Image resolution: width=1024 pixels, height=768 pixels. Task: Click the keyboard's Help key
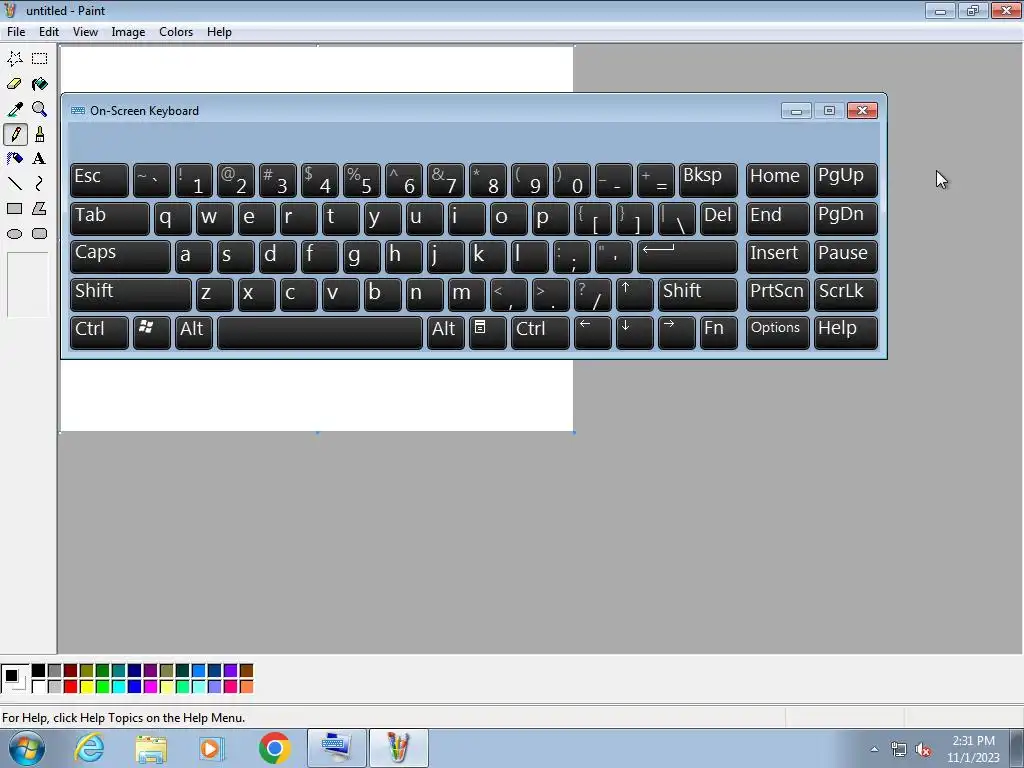(x=846, y=332)
